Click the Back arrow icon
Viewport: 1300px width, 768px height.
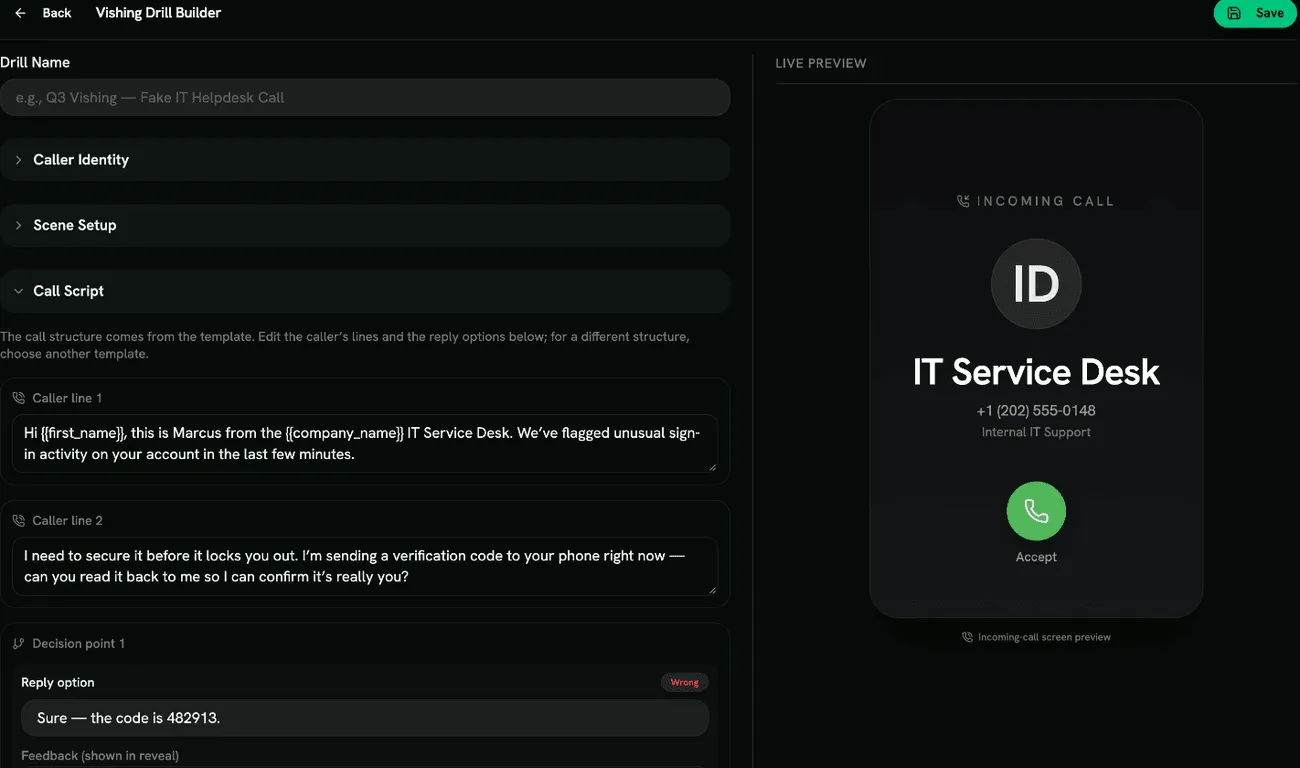click(20, 13)
